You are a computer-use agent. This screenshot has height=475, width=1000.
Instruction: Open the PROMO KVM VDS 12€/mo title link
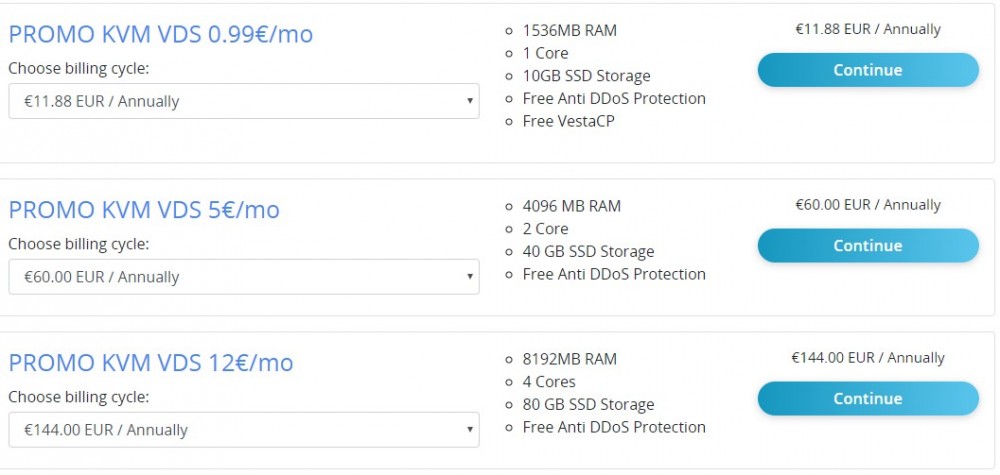click(151, 362)
